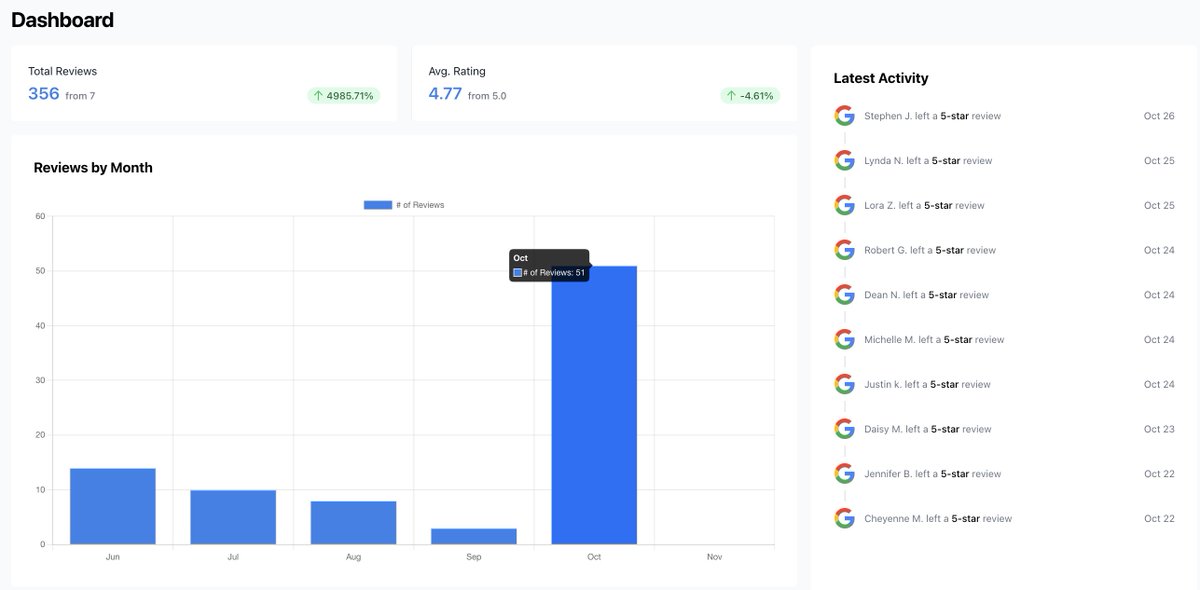The width and height of the screenshot is (1200, 590).
Task: Click the small September bar
Action: [474, 536]
